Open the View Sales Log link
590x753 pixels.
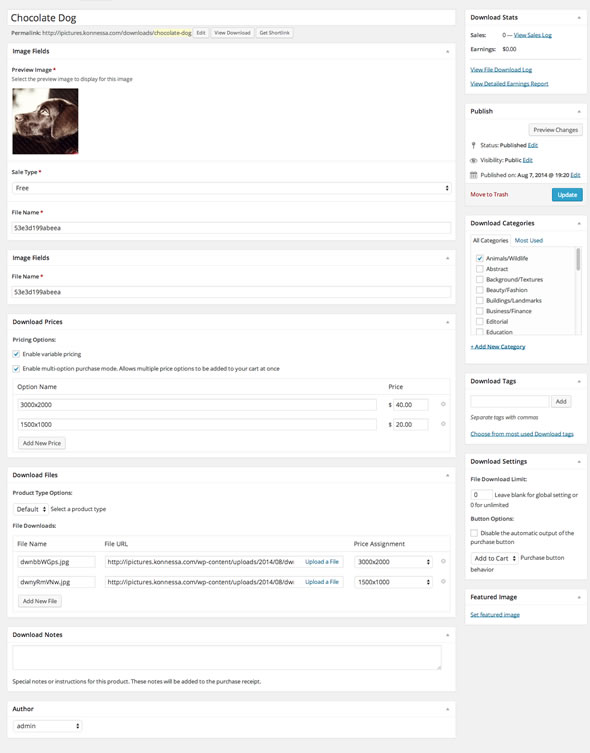pyautogui.click(x=532, y=35)
